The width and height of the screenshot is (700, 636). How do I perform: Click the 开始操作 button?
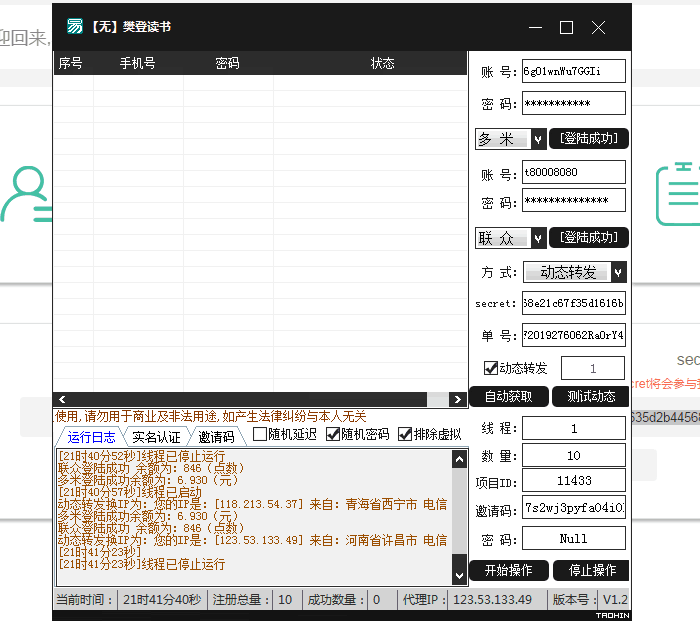coord(508,570)
